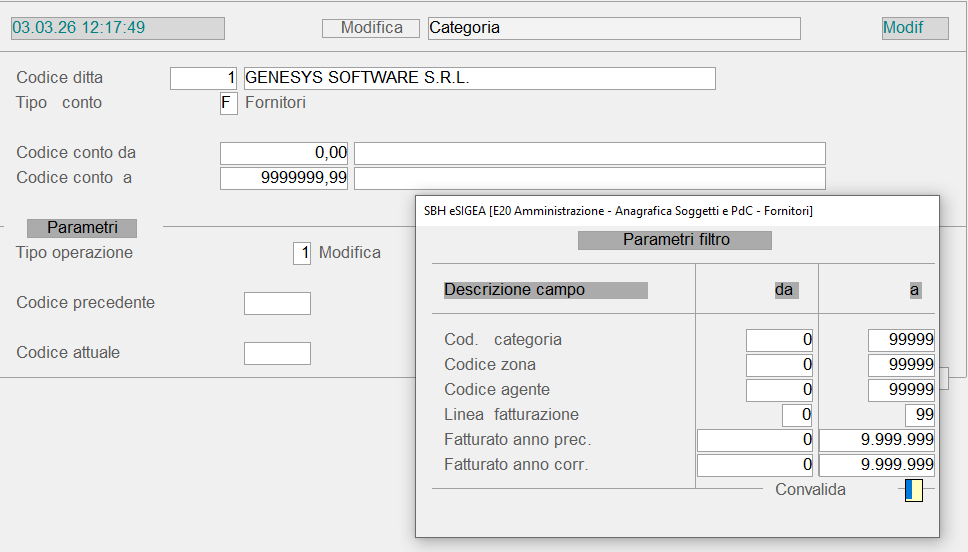Click the Tipo operazione field
968x552 pixels.
coord(301,253)
